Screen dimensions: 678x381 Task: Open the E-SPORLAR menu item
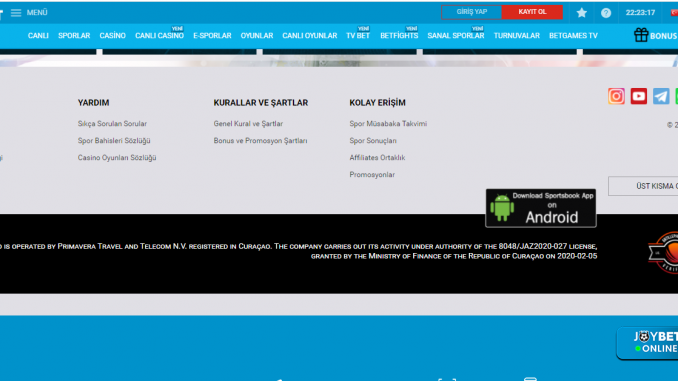tap(212, 36)
